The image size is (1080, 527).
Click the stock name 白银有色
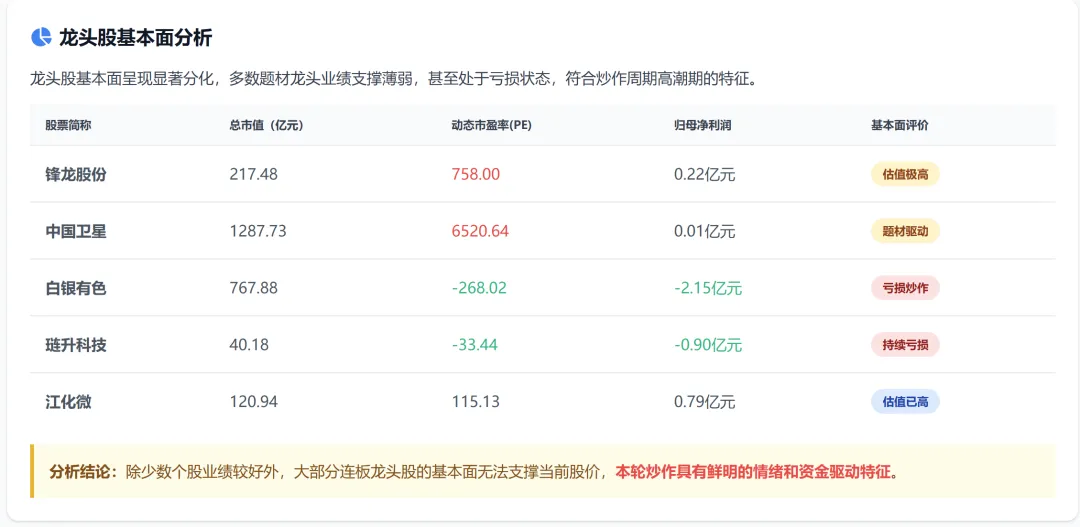(x=76, y=288)
